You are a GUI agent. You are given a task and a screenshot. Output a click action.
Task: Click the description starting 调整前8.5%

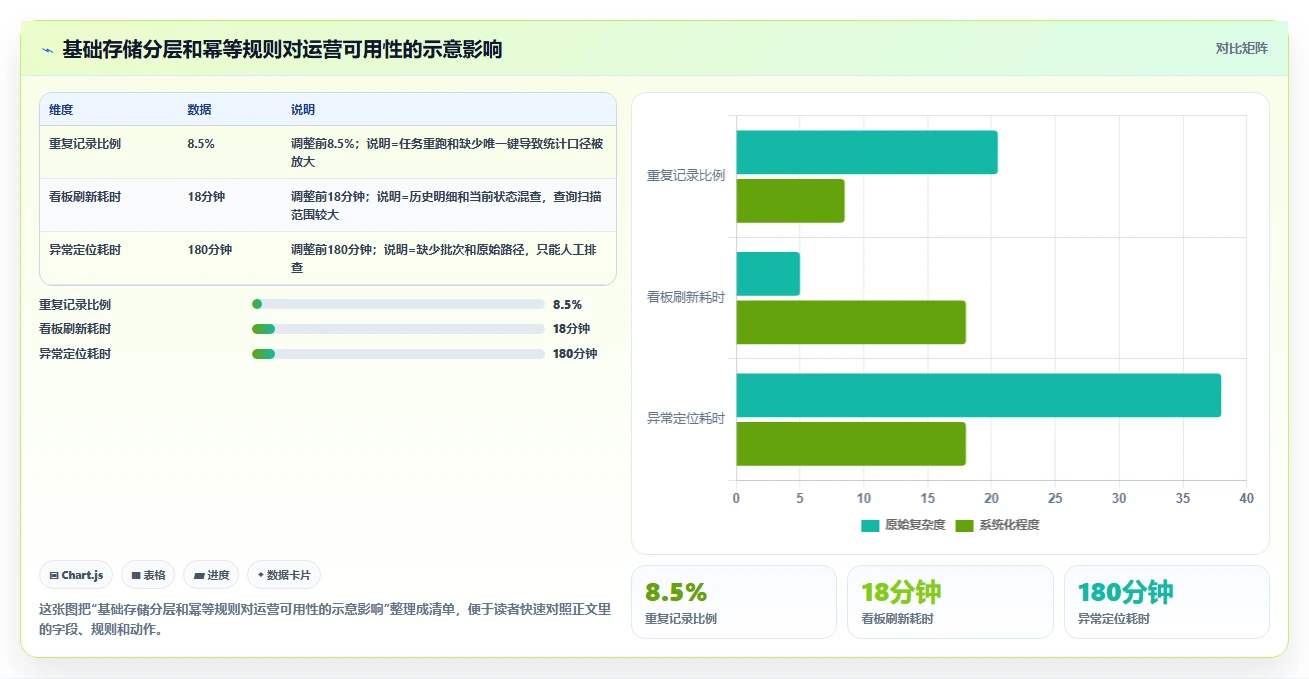point(447,152)
